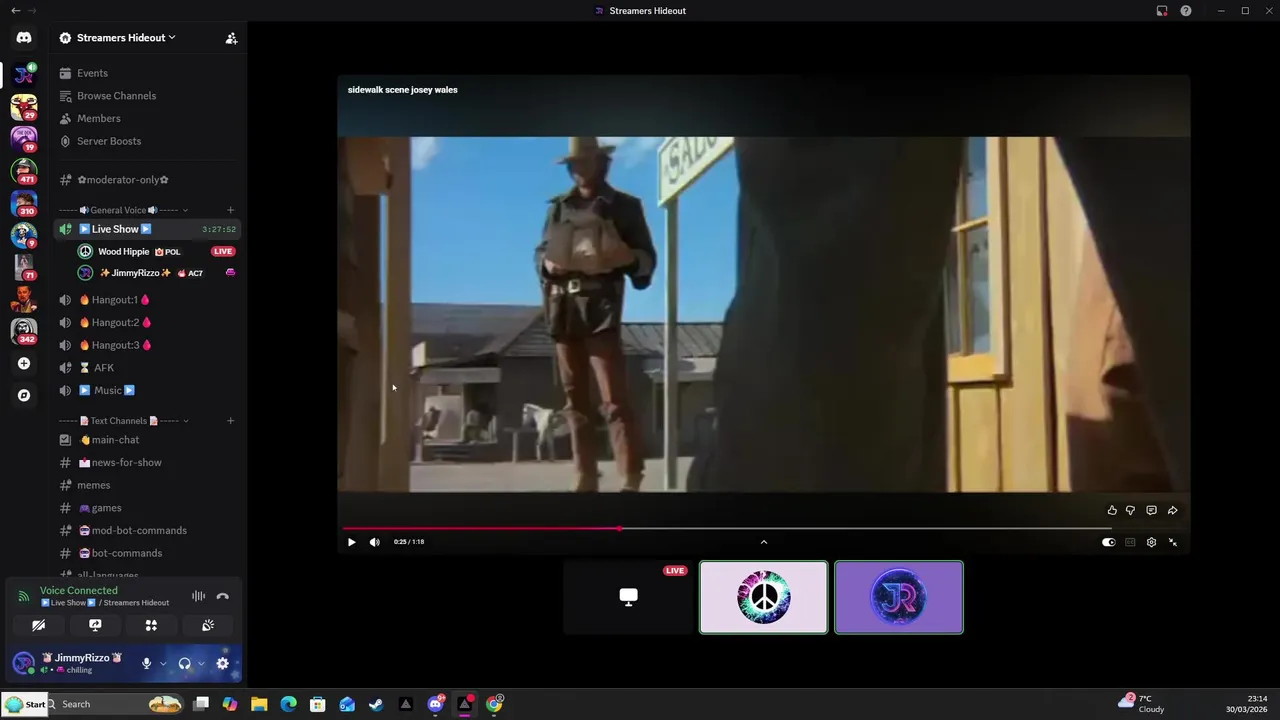Viewport: 1280px width, 720px height.
Task: Open Browse Channels
Action: click(x=147, y=96)
